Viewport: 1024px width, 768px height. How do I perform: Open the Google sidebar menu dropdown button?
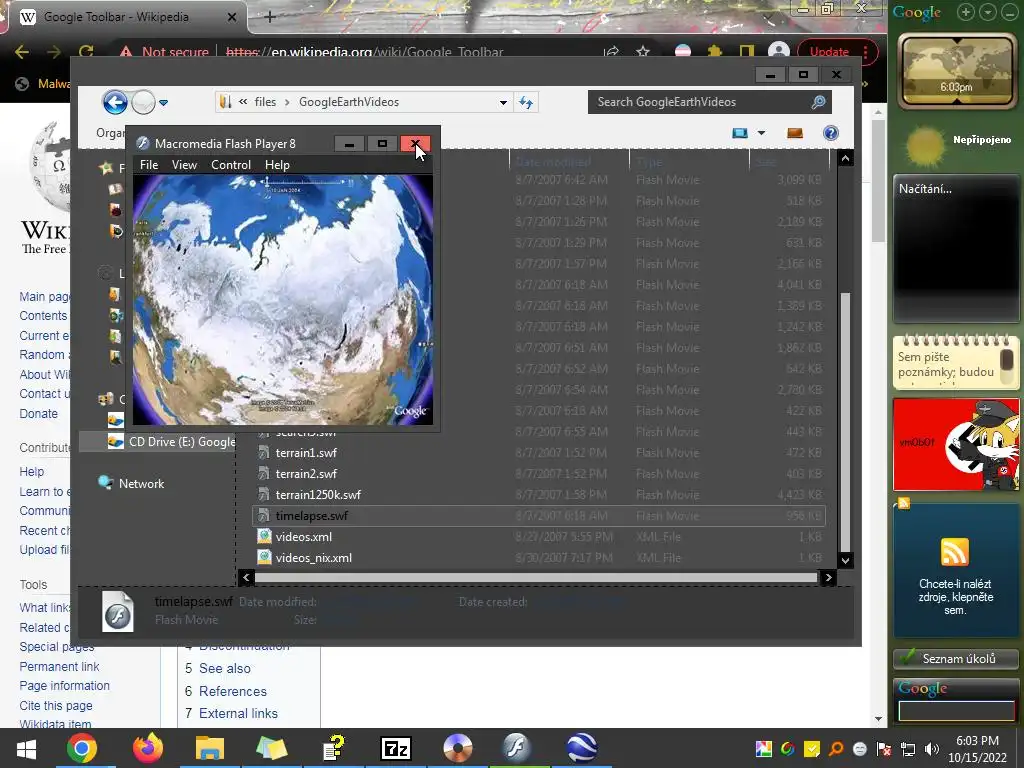(988, 12)
